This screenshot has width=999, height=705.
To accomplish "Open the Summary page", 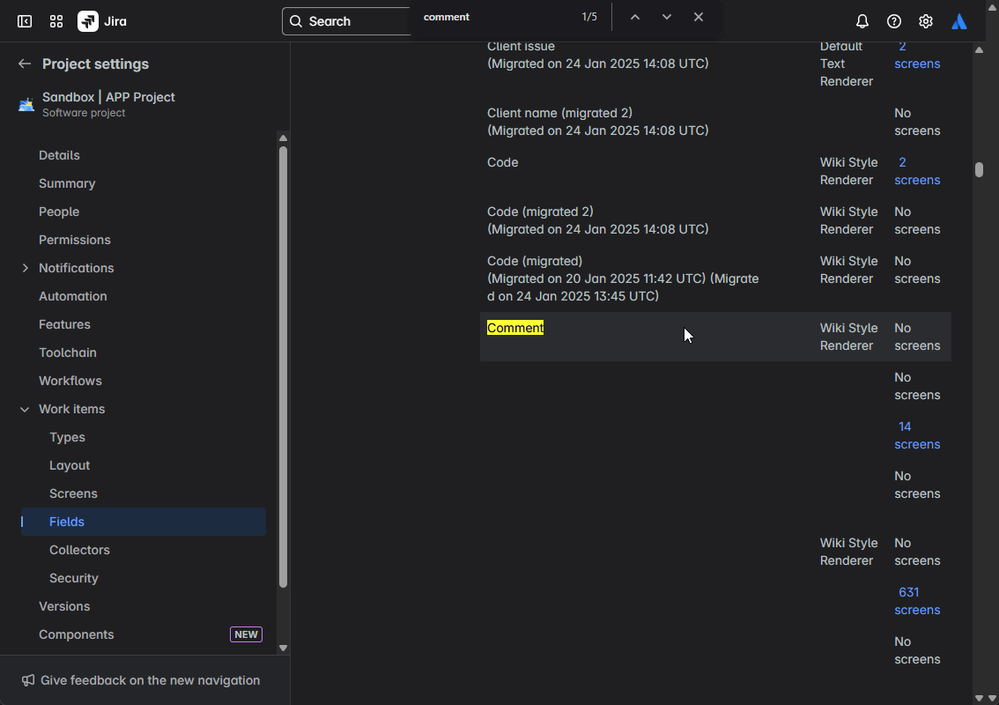I will (x=67, y=183).
